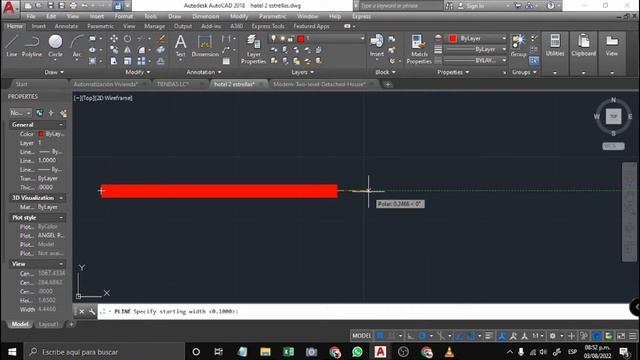Switch to the Layout1 tab
Image resolution: width=640 pixels, height=360 pixels.
tap(48, 324)
